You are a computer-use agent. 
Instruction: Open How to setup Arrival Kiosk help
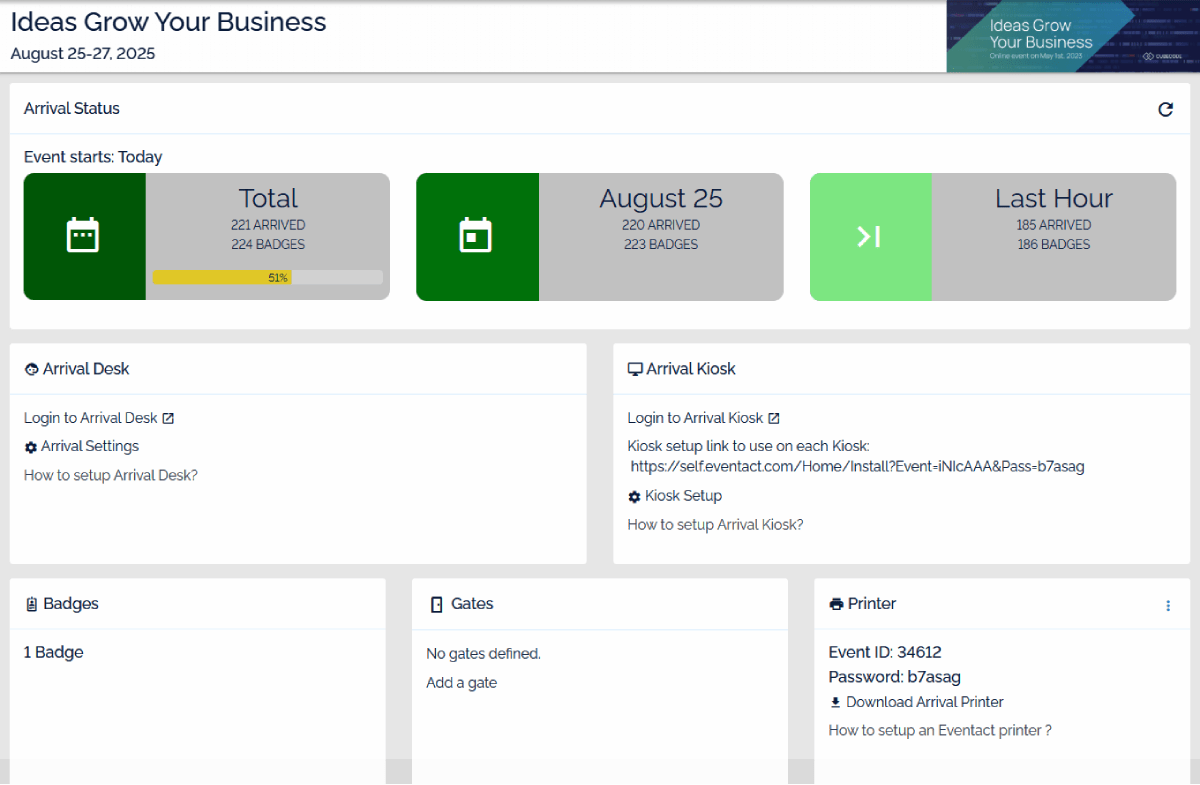(715, 524)
